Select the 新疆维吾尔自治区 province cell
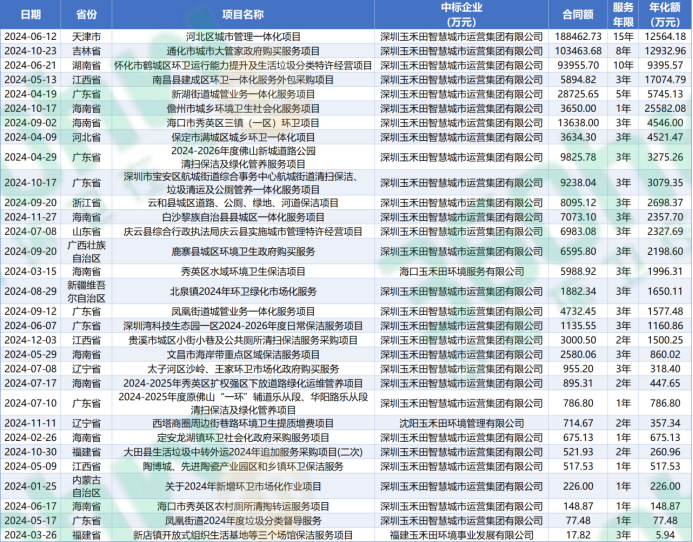This screenshot has width=693, height=542. [x=86, y=291]
